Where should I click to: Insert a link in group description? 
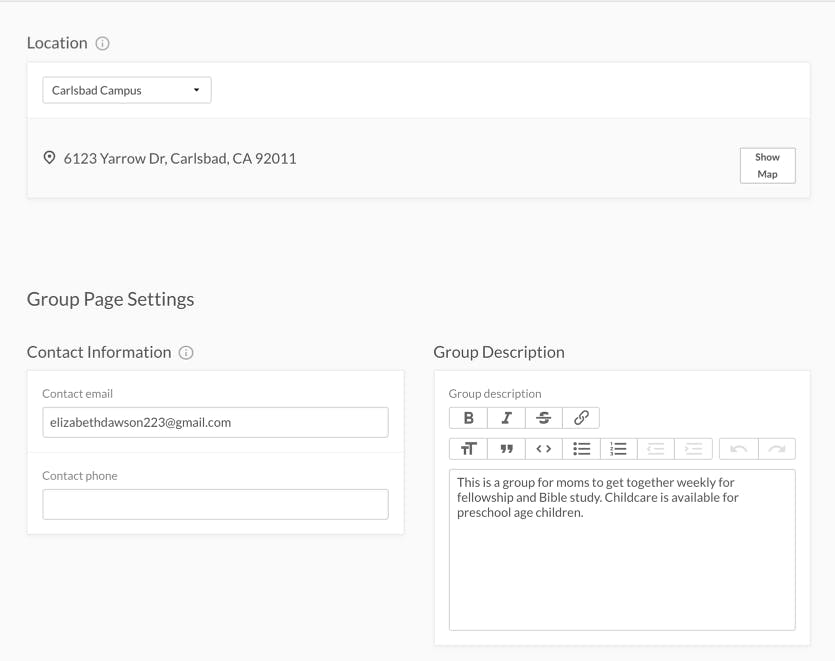click(581, 418)
